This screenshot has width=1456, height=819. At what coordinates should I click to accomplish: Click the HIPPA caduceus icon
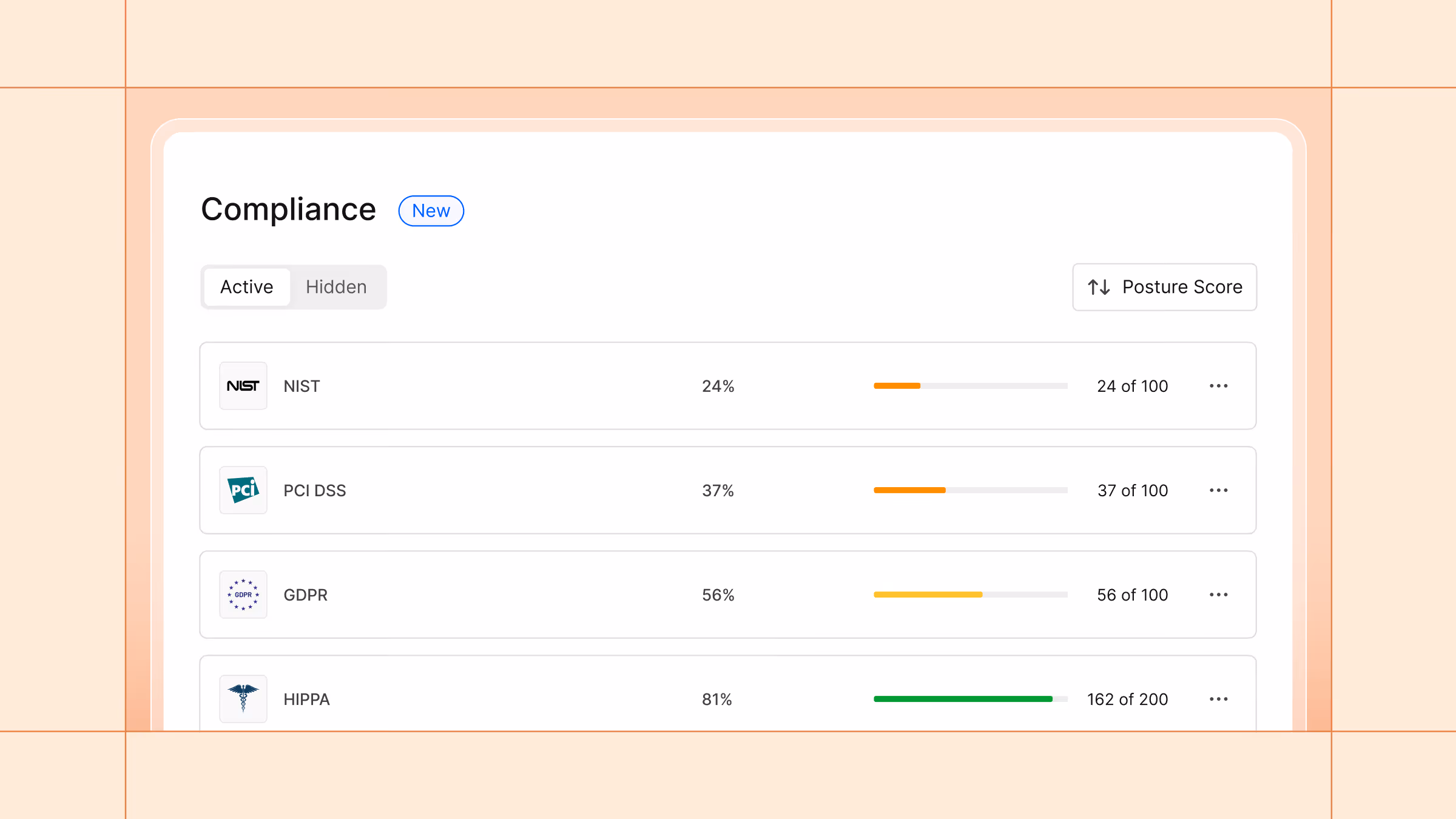tap(243, 698)
